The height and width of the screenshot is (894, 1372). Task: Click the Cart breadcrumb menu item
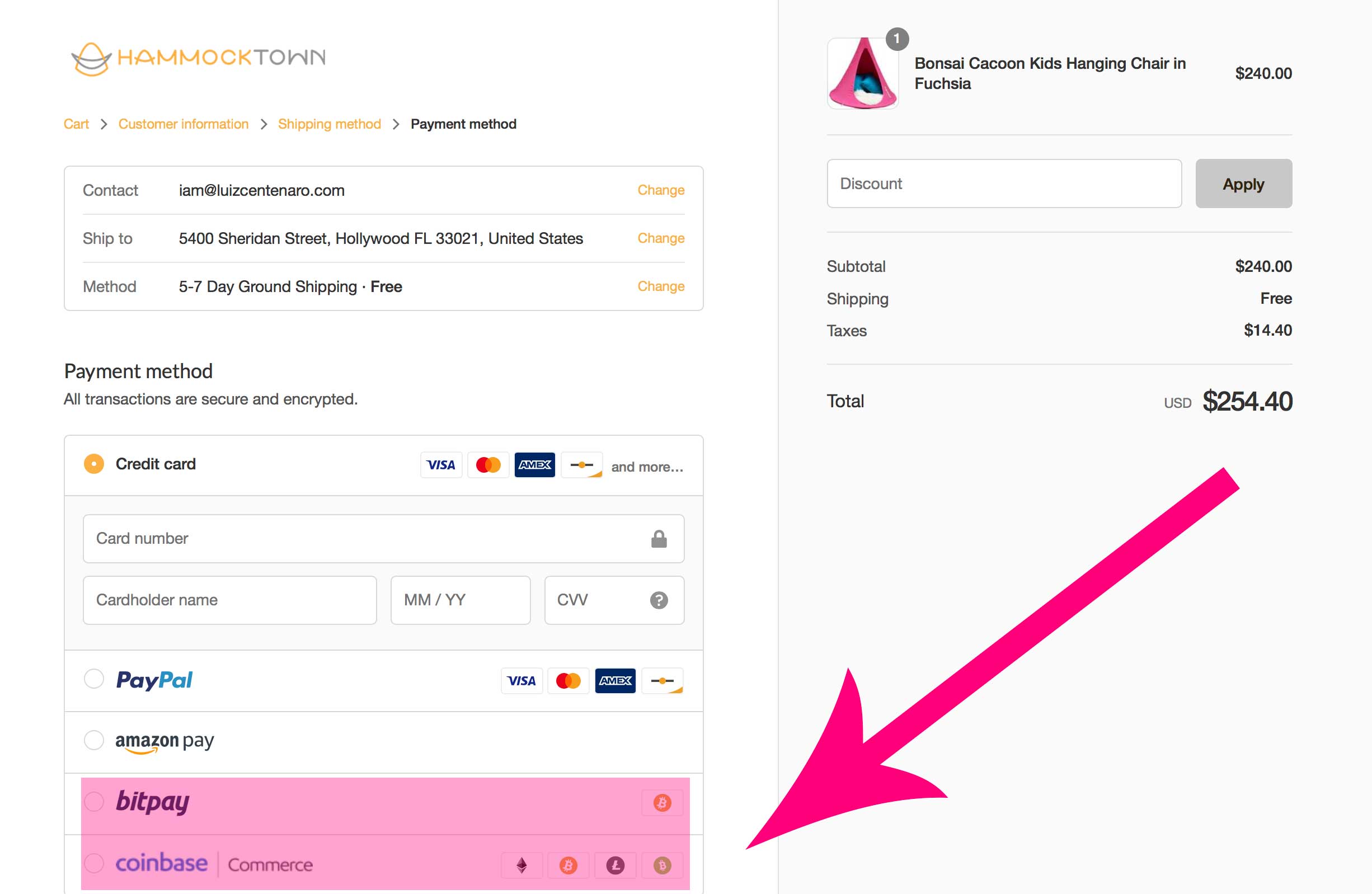77,123
